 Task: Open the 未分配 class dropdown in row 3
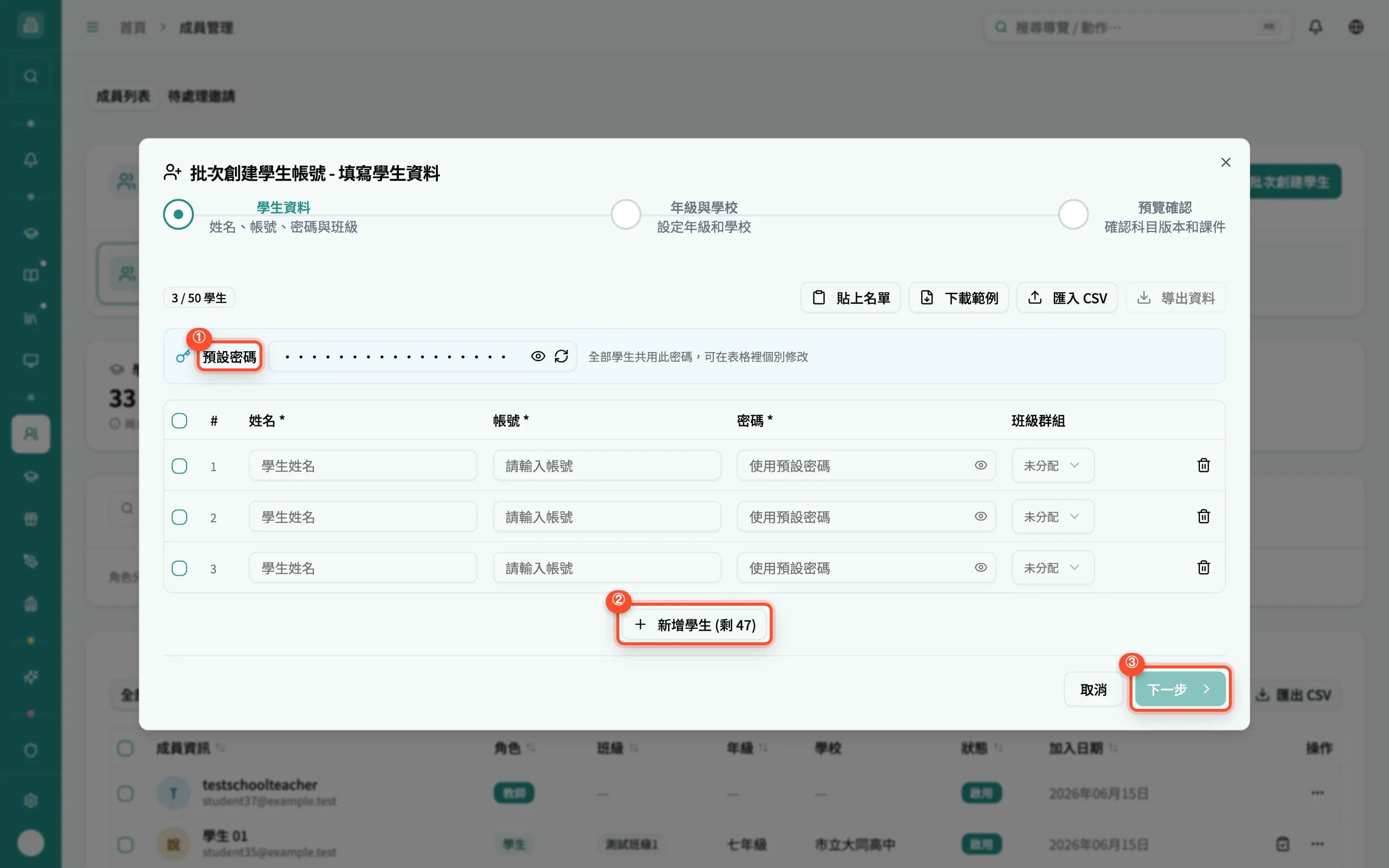coord(1053,568)
